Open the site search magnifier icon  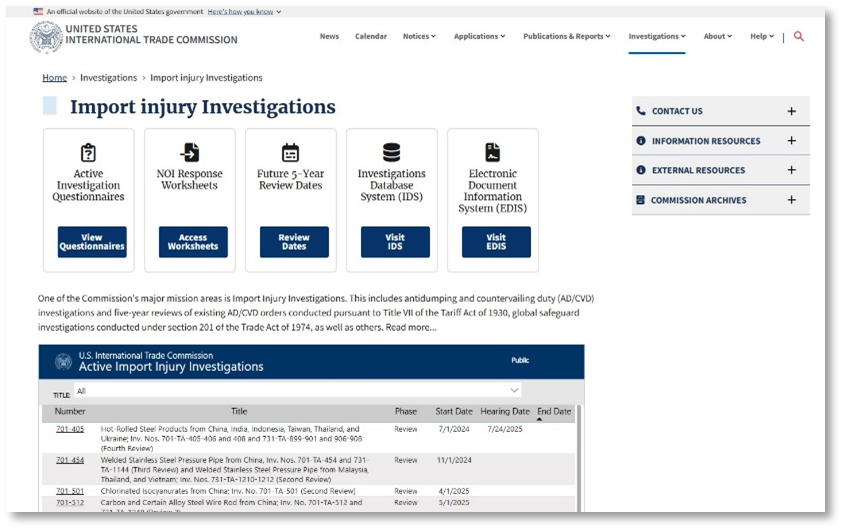(799, 36)
